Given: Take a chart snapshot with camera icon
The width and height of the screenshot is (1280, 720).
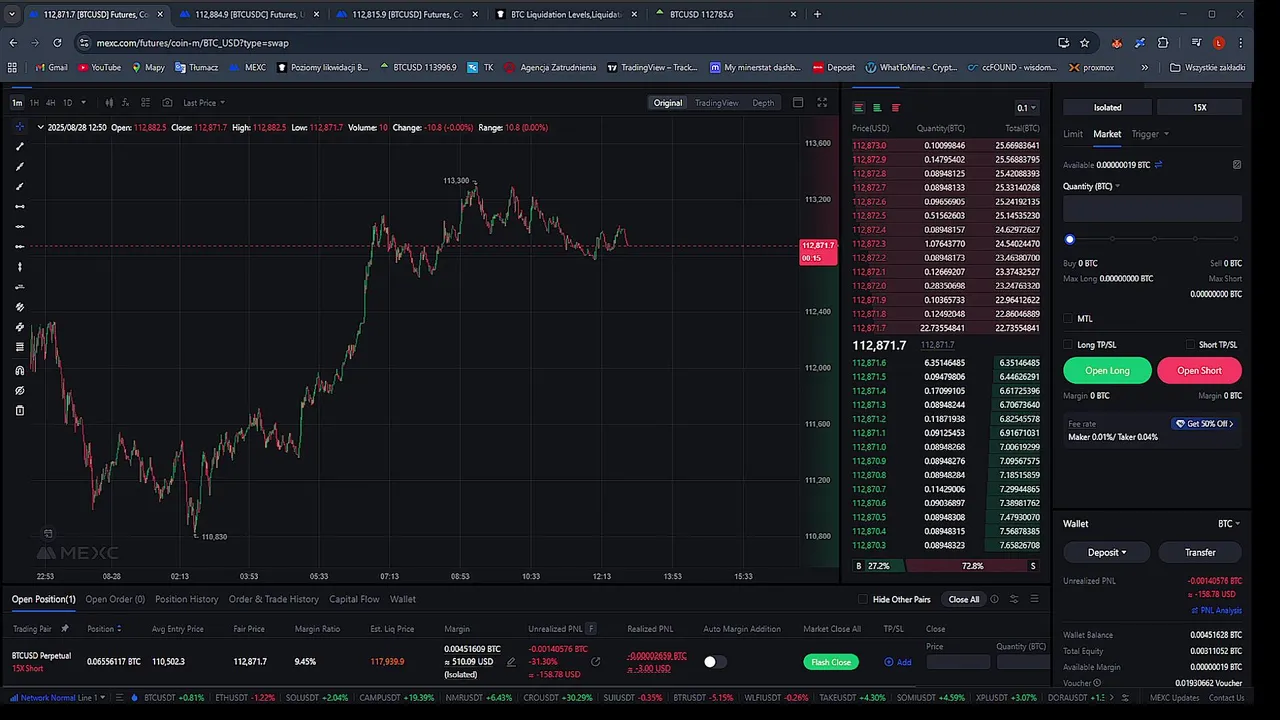Looking at the screenshot, I should point(167,103).
